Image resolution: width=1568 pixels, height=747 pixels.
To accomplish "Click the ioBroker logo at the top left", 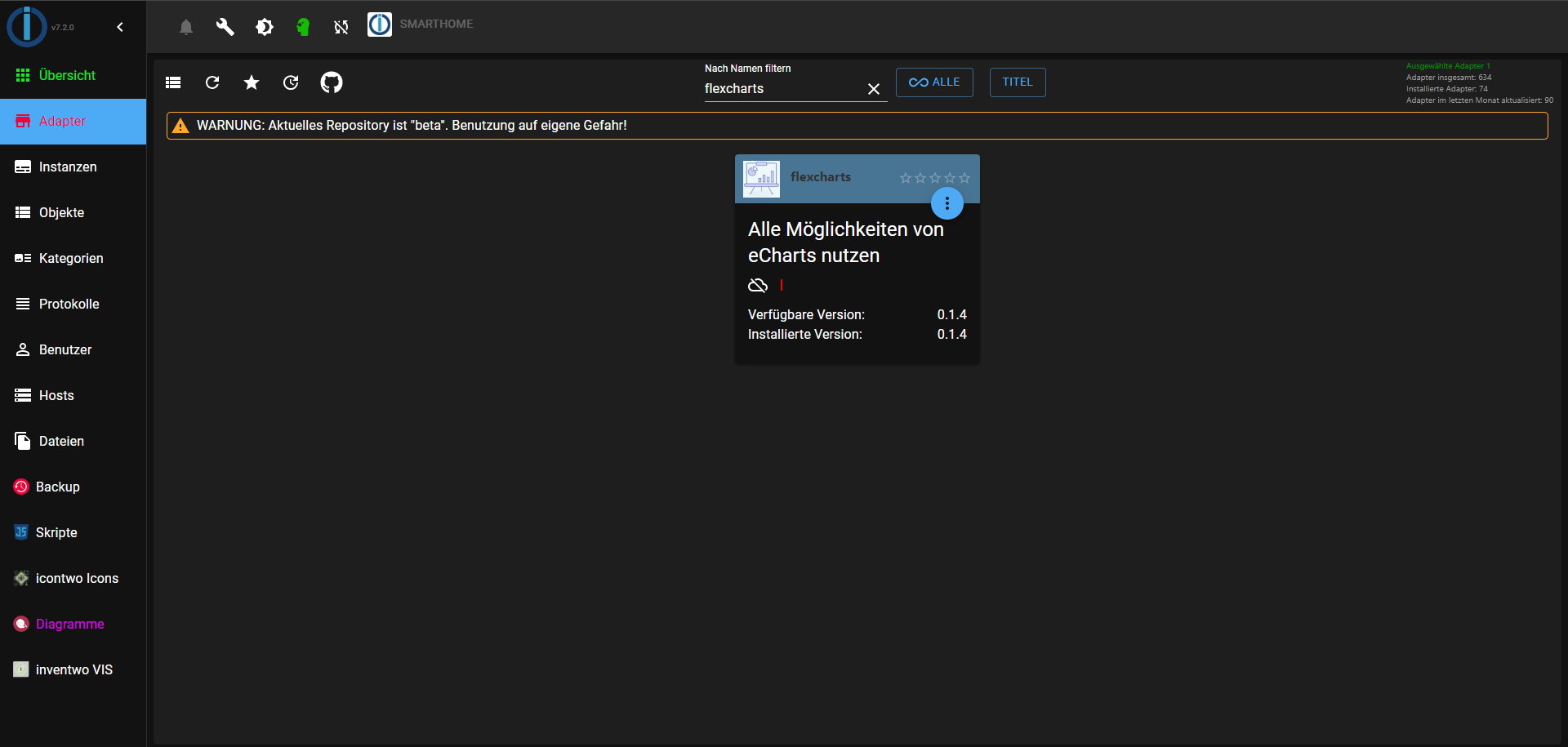I will point(27,26).
